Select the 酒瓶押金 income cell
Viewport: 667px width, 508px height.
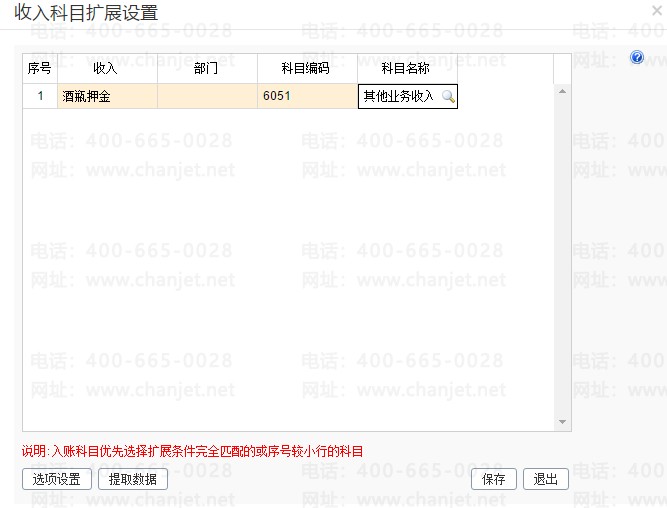107,96
